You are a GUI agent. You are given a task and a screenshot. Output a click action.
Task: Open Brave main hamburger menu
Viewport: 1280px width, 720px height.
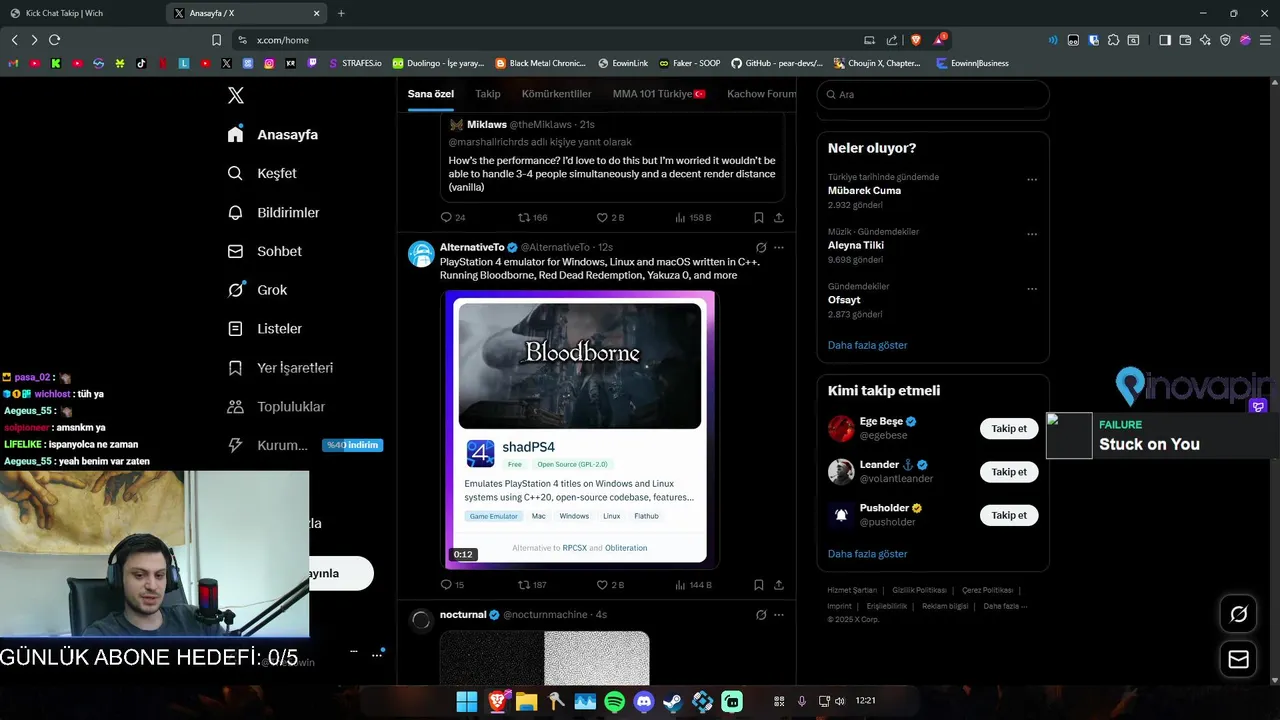1264,40
